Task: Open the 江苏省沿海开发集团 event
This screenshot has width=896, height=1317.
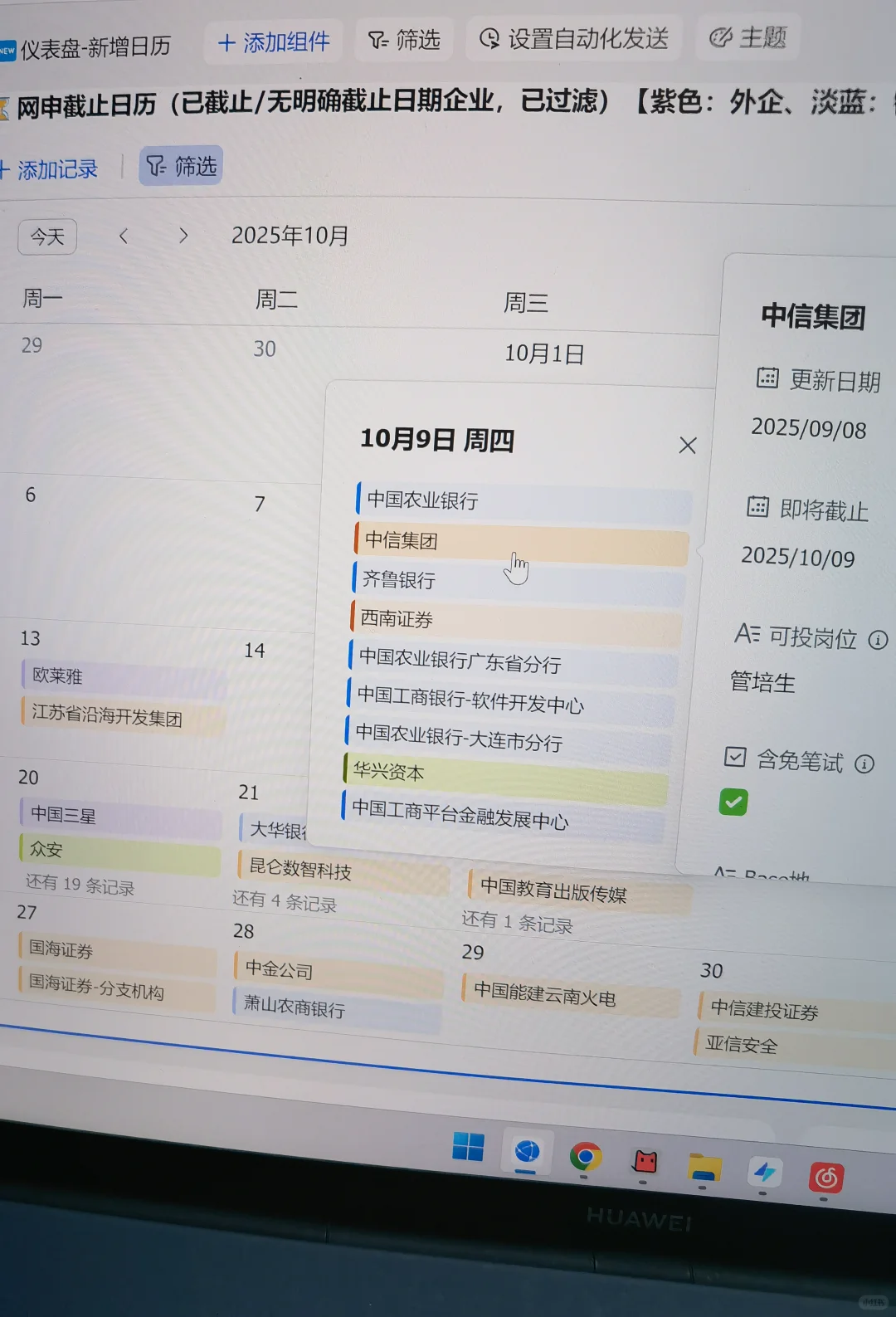Action: click(x=123, y=716)
